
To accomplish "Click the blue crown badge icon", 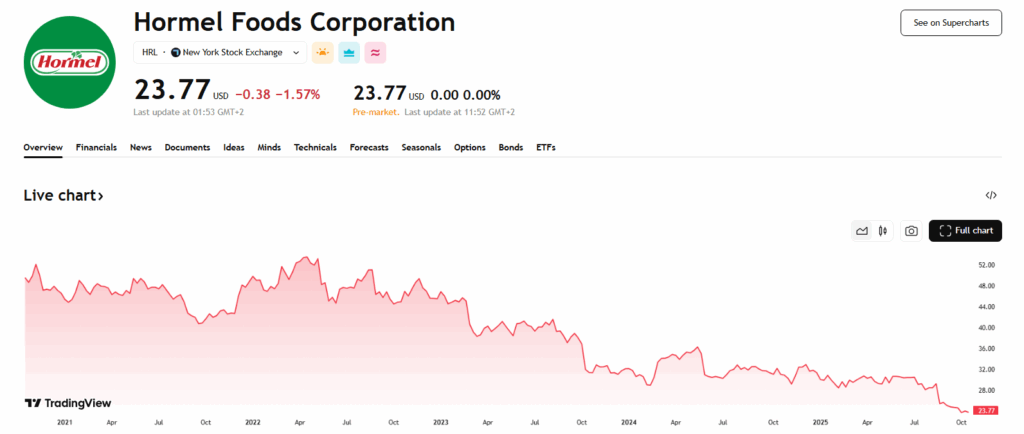I will [x=349, y=53].
